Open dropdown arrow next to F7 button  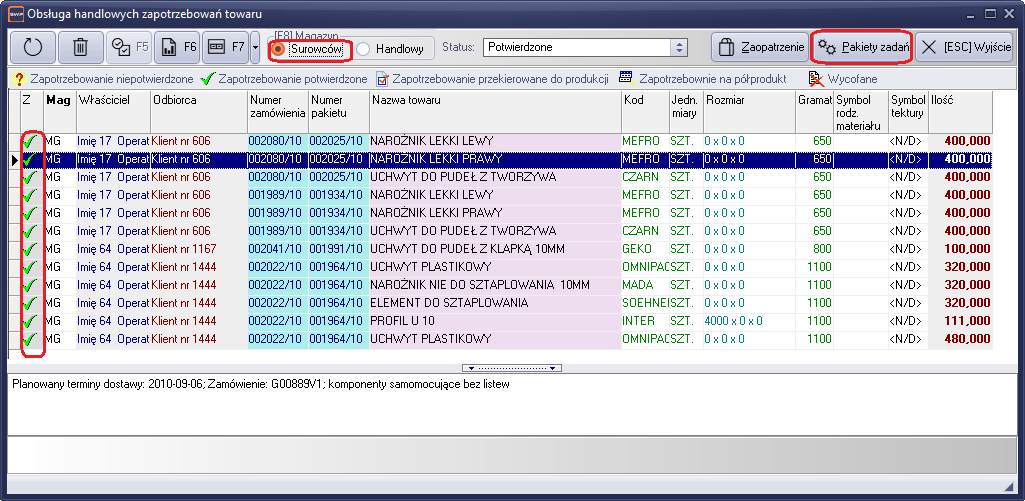pyautogui.click(x=256, y=47)
